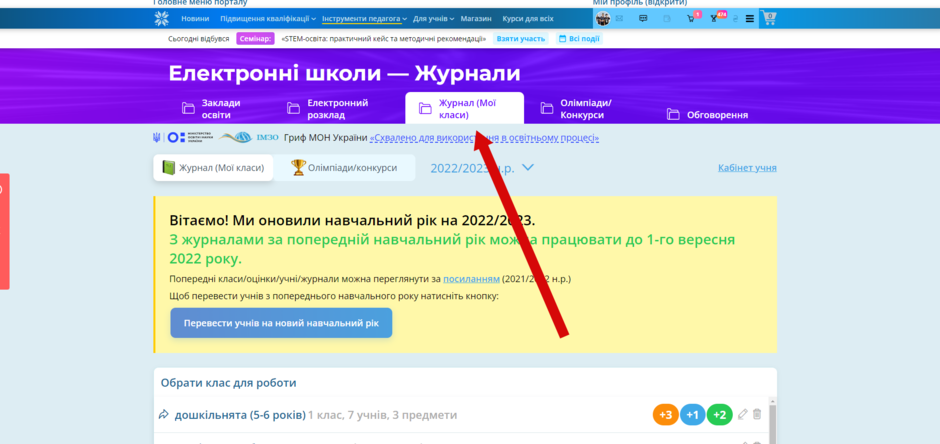This screenshot has height=444, width=940.
Task: Open the 2022/2023 school year dropdown
Action: click(482, 168)
